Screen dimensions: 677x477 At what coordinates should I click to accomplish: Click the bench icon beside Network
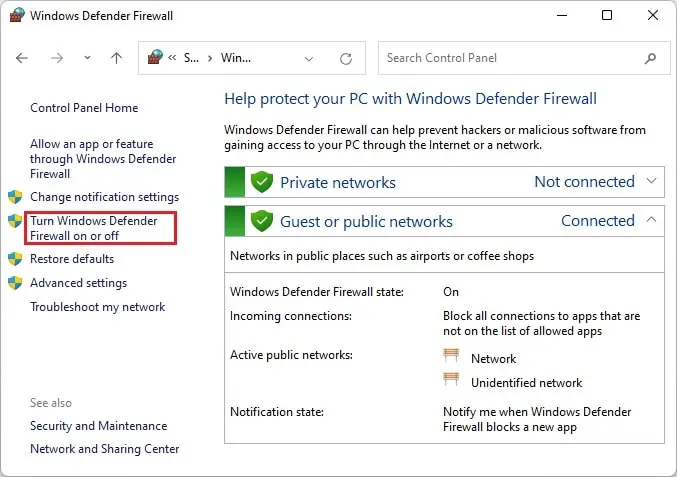(x=451, y=356)
